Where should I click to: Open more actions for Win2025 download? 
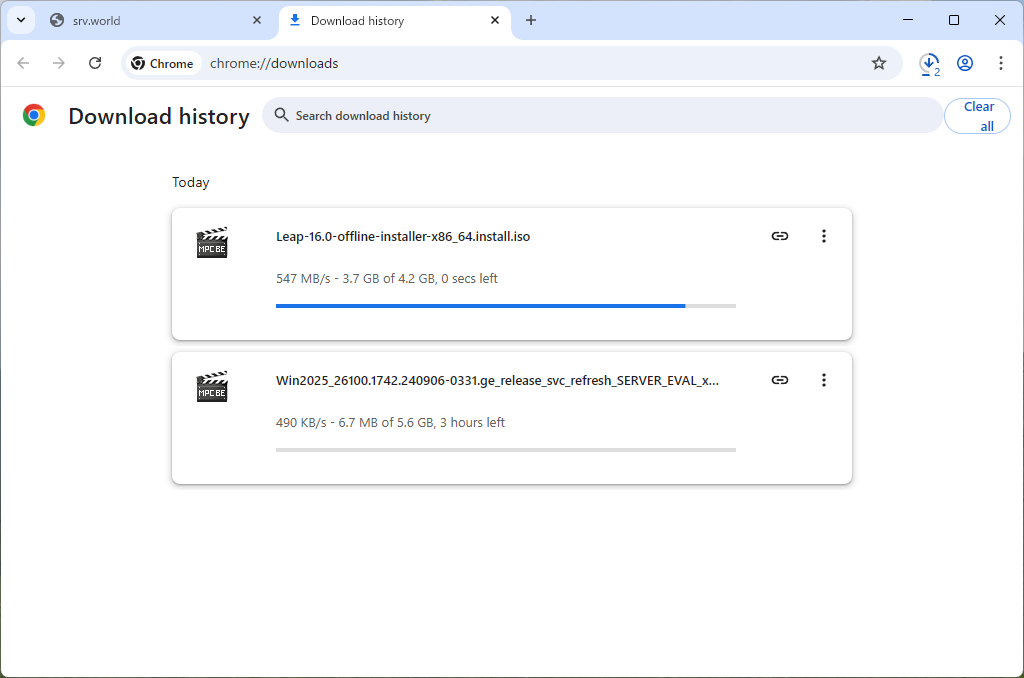pos(824,380)
